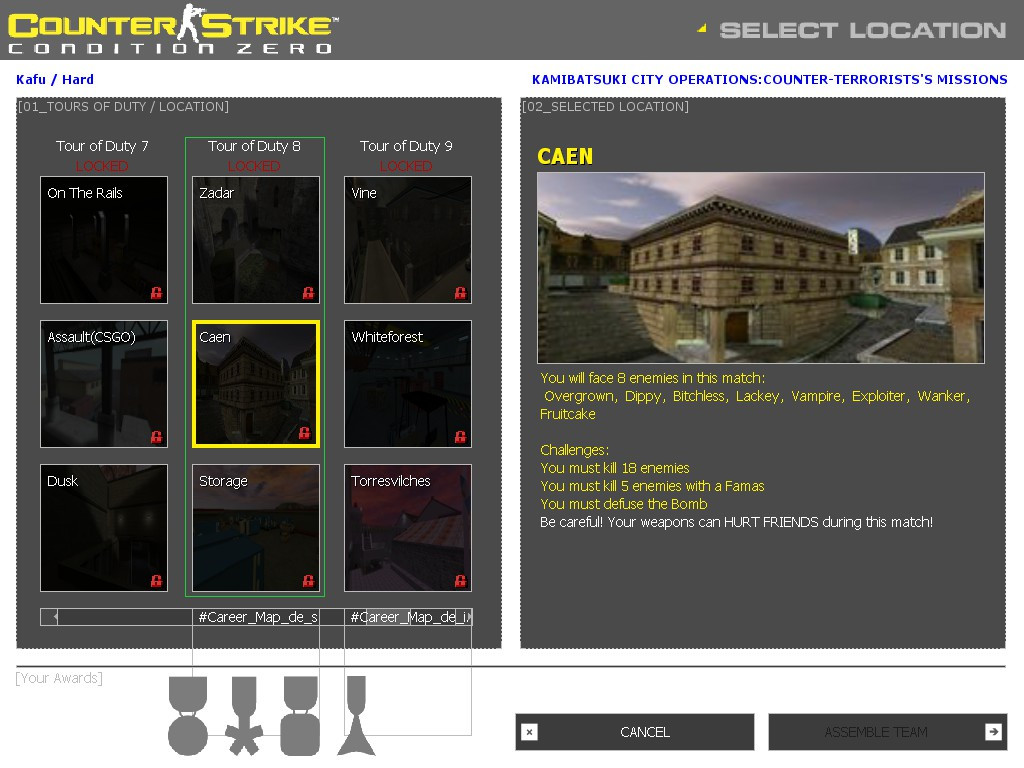Image resolution: width=1024 pixels, height=768 pixels.
Task: Select the Whiteforest map thumbnail
Action: [x=408, y=384]
